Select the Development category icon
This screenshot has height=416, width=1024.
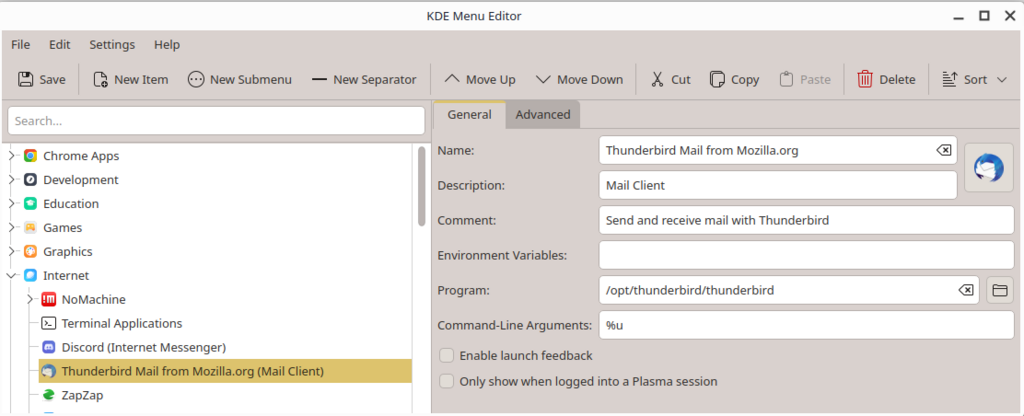coord(30,180)
